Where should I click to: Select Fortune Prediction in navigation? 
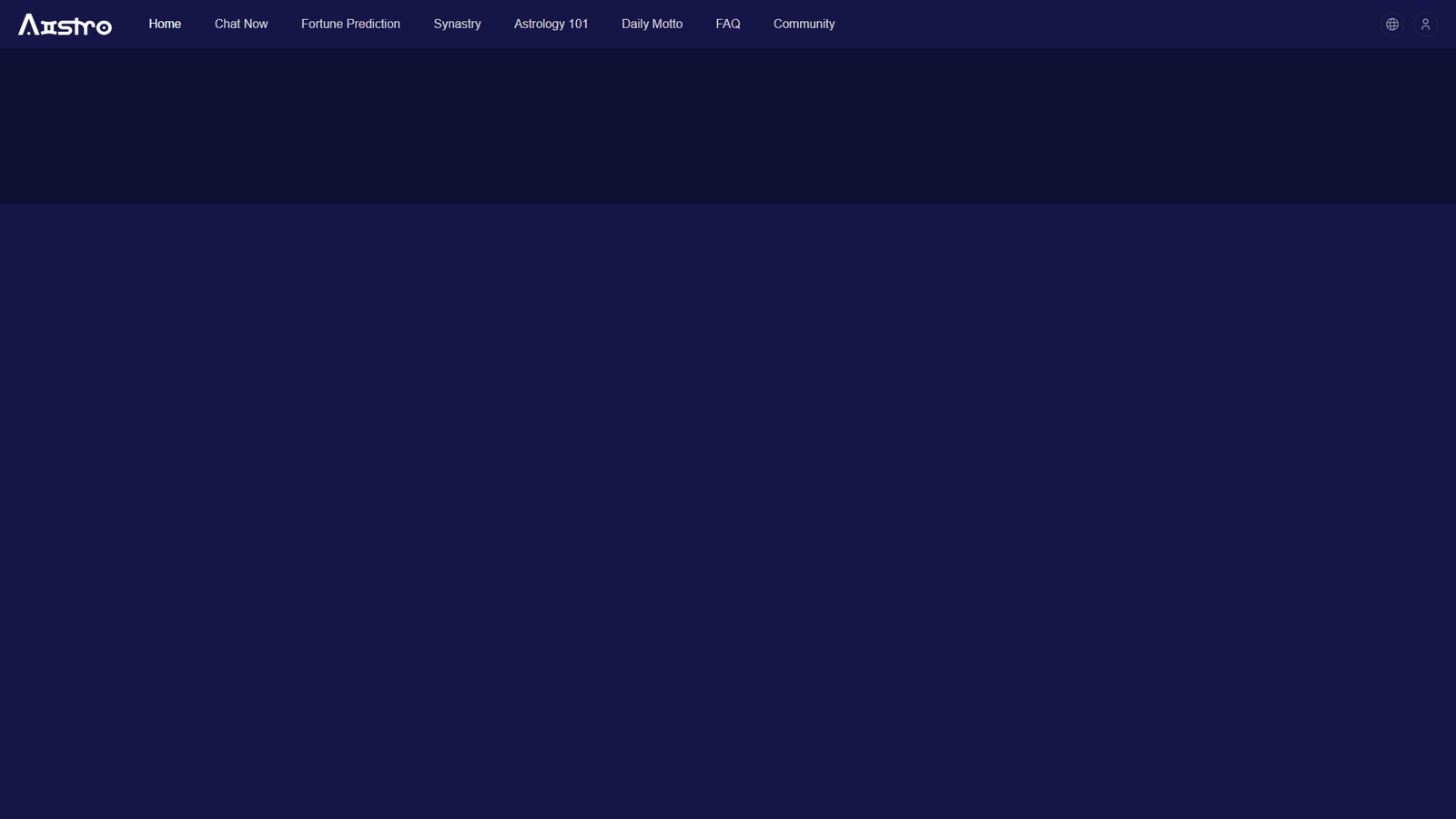[x=350, y=24]
